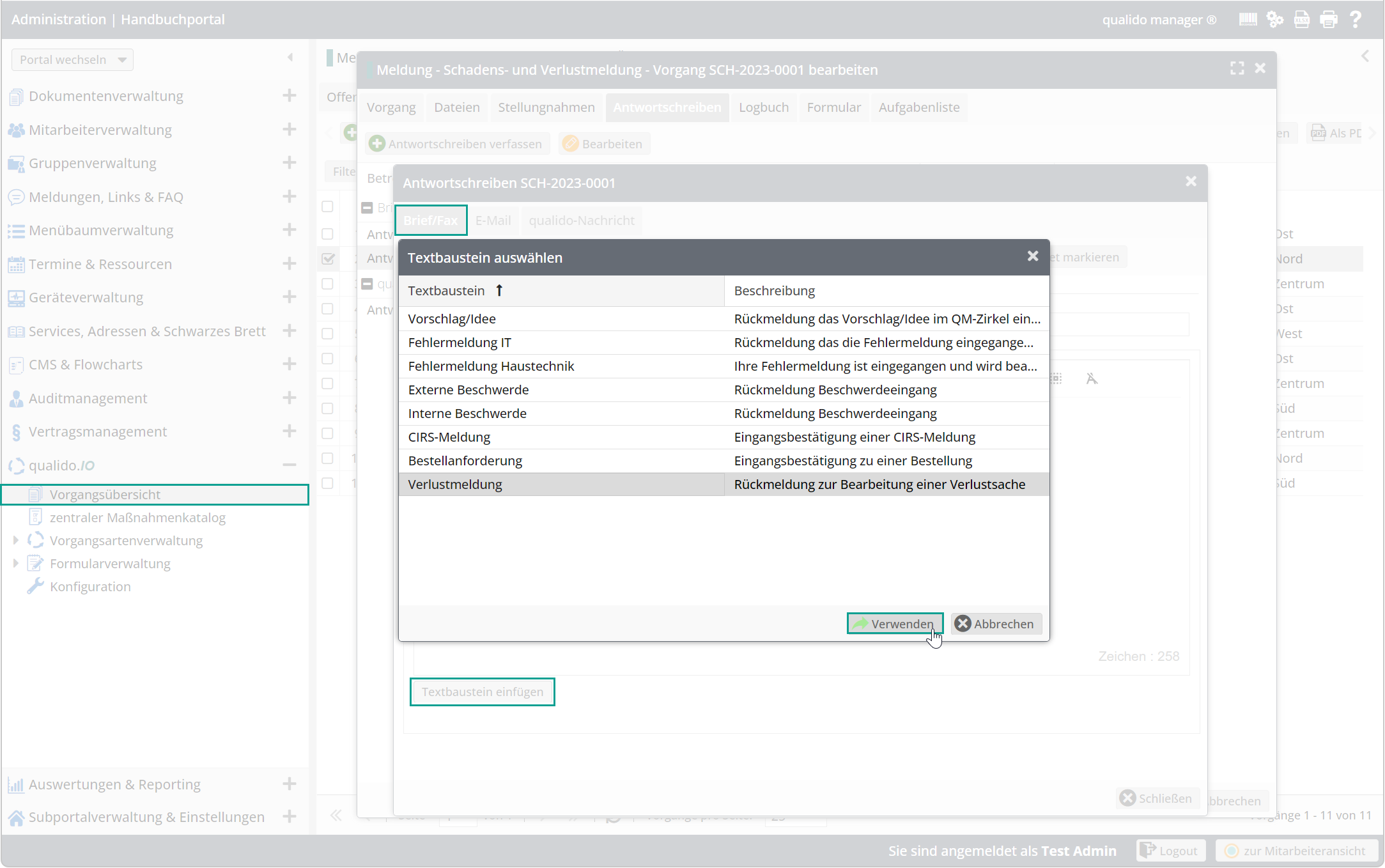Image resolution: width=1385 pixels, height=868 pixels.
Task: Click the Menübaumverwaltung list icon
Action: pyautogui.click(x=16, y=231)
